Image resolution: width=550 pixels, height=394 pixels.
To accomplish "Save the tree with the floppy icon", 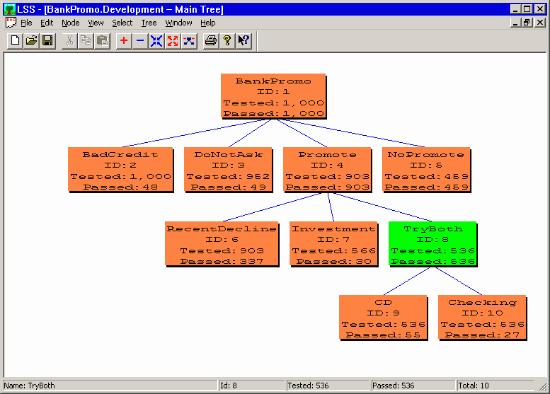I will (47, 41).
